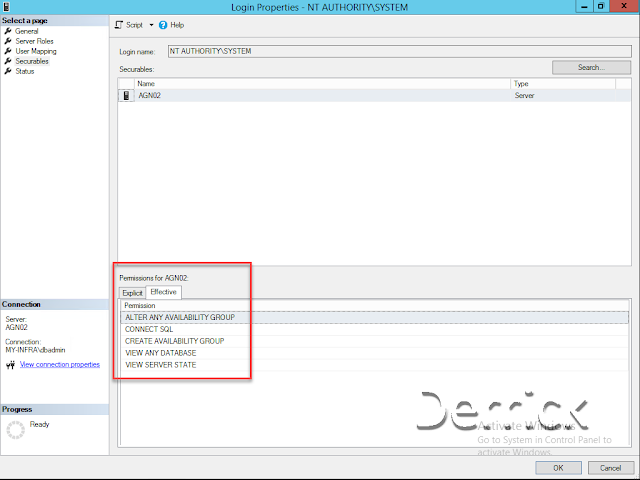This screenshot has width=640, height=480.
Task: Click the AGN02 server row icon
Action: (x=126, y=96)
